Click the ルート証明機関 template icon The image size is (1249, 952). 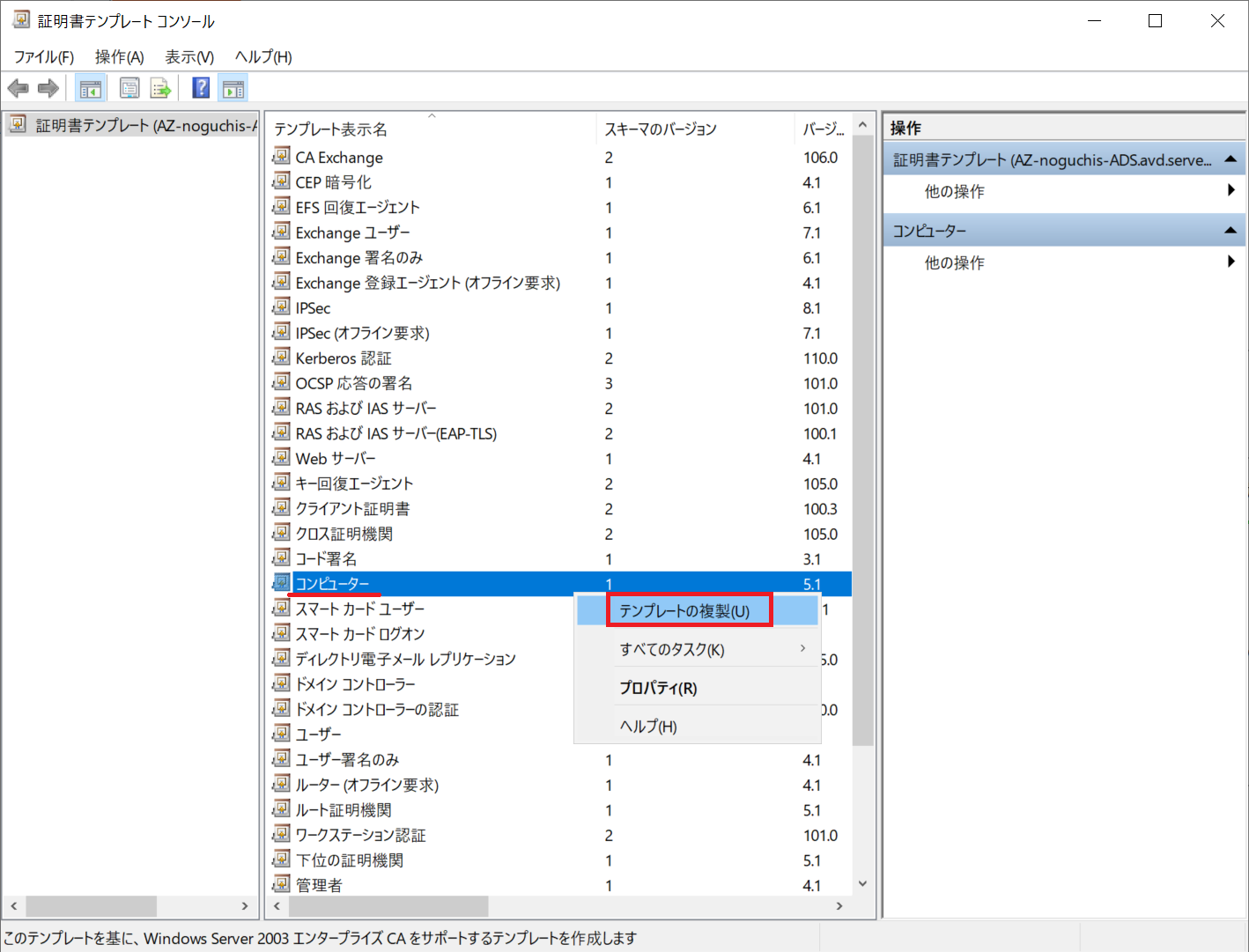(281, 809)
